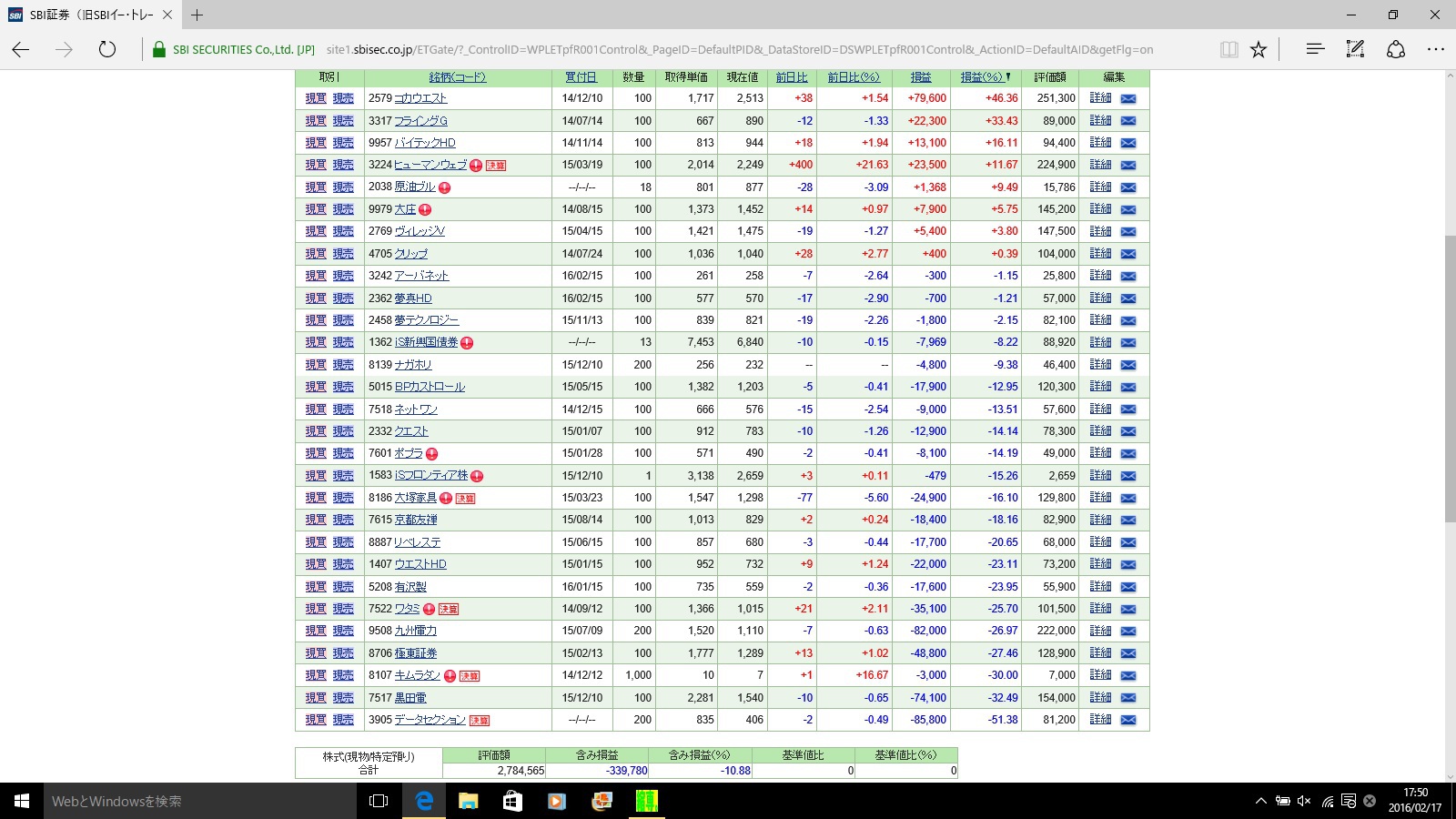Click 詳細 link for データセクション row

coord(1100,720)
